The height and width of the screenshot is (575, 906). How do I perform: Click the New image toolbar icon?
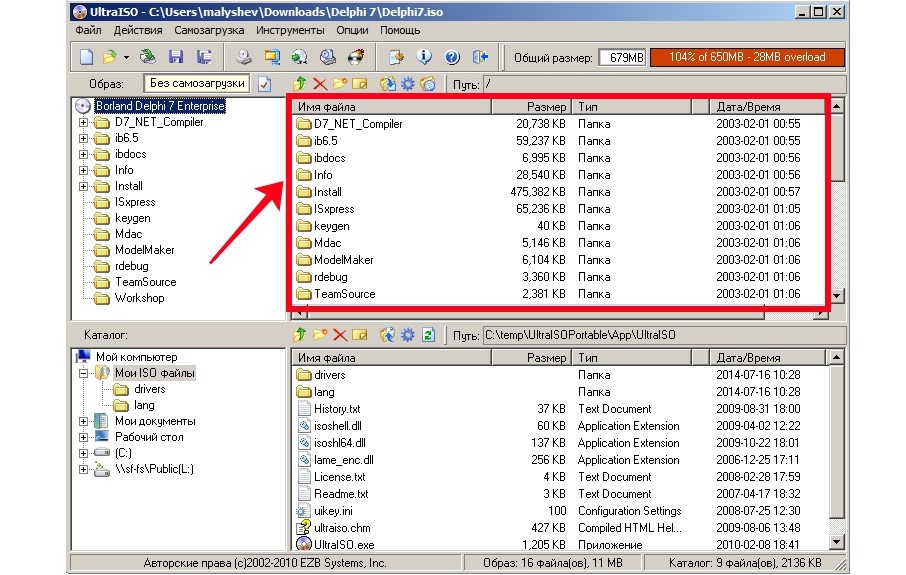click(86, 57)
